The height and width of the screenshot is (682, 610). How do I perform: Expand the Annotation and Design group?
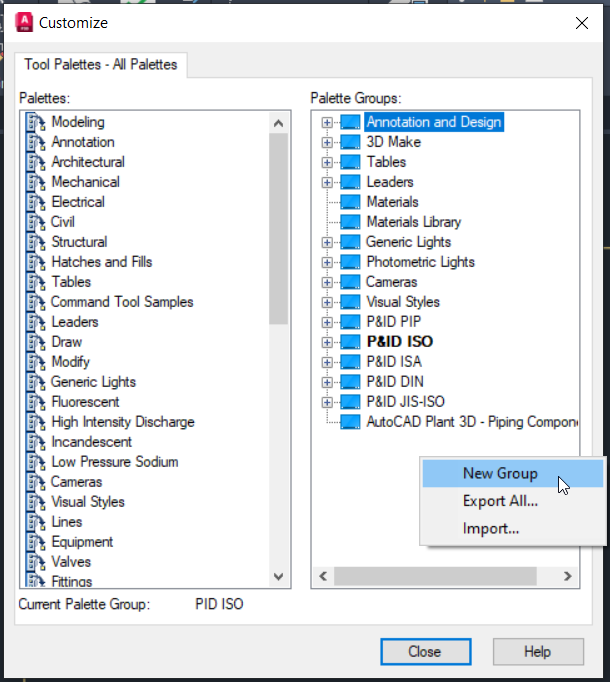[x=327, y=123]
